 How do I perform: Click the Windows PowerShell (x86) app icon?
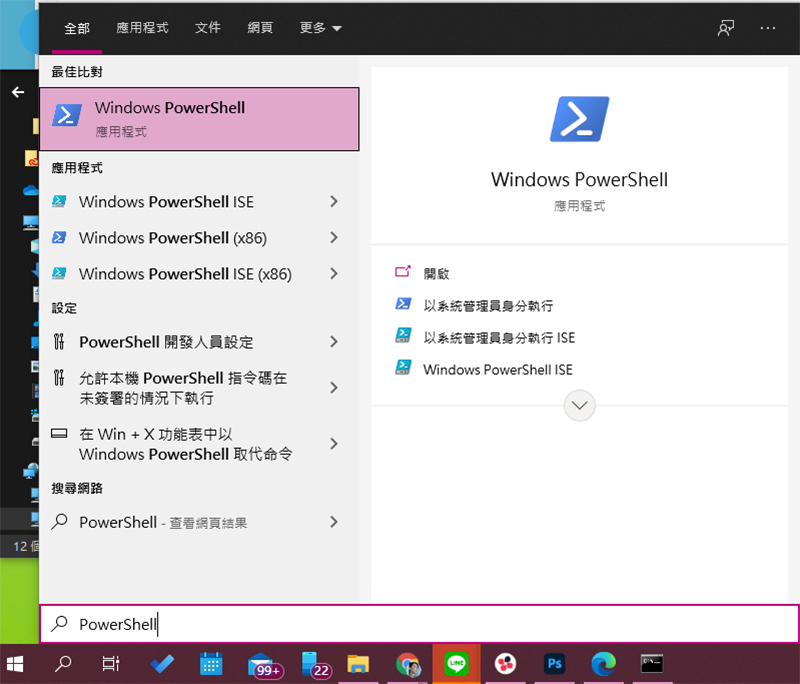pyautogui.click(x=59, y=238)
